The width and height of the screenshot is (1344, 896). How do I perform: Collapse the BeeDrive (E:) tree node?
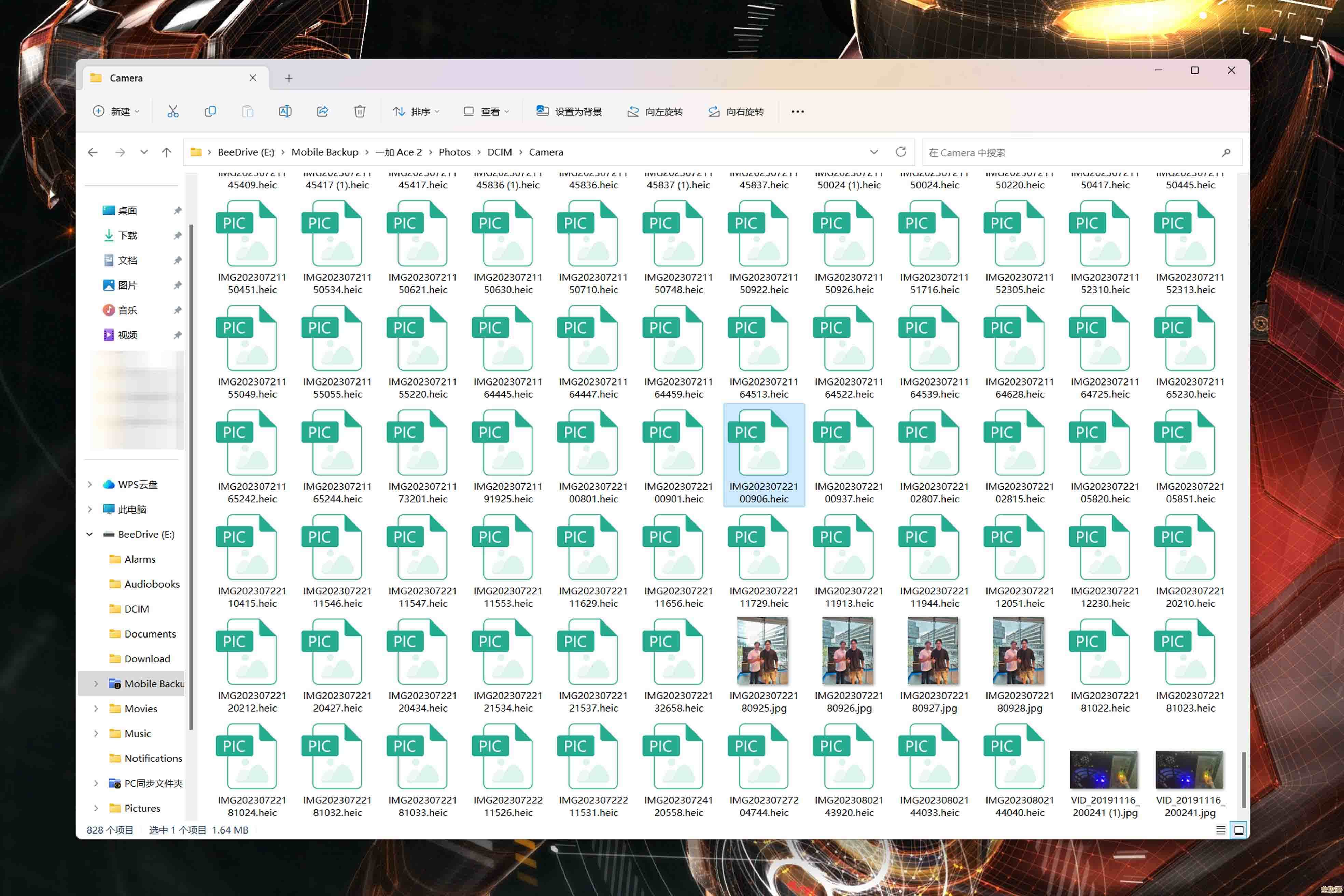pyautogui.click(x=90, y=534)
